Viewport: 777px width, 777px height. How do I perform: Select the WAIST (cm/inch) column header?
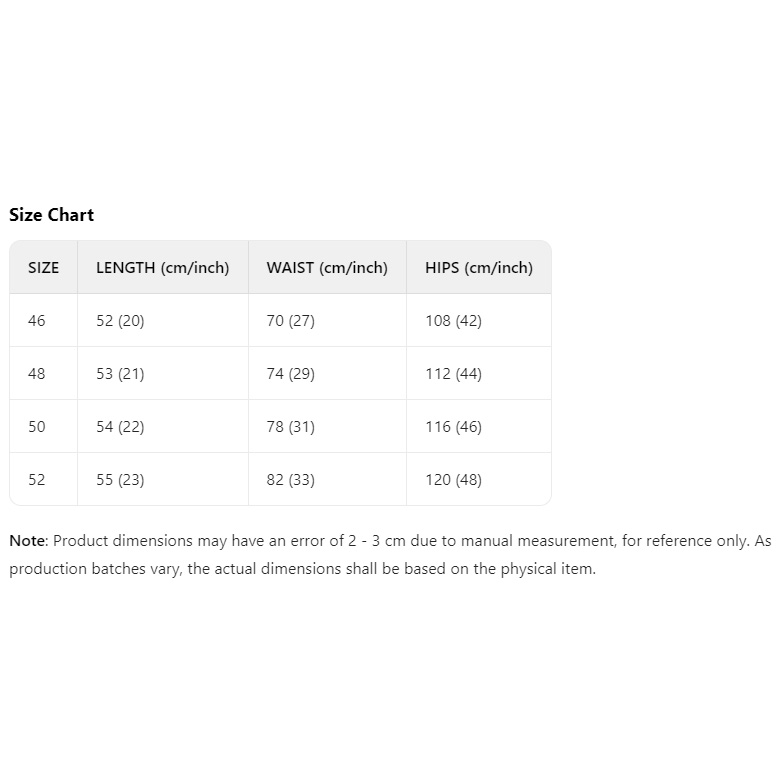[327, 268]
